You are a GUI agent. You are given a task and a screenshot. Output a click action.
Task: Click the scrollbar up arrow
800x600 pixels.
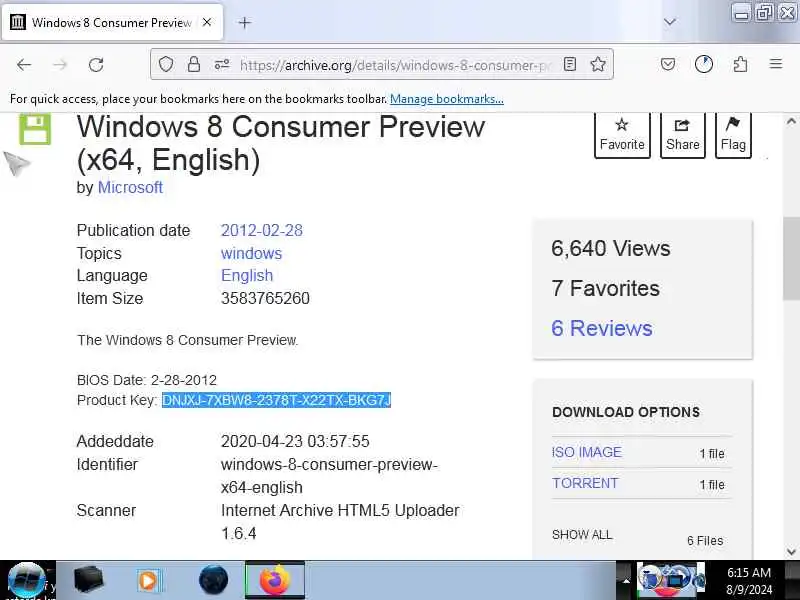[791, 121]
